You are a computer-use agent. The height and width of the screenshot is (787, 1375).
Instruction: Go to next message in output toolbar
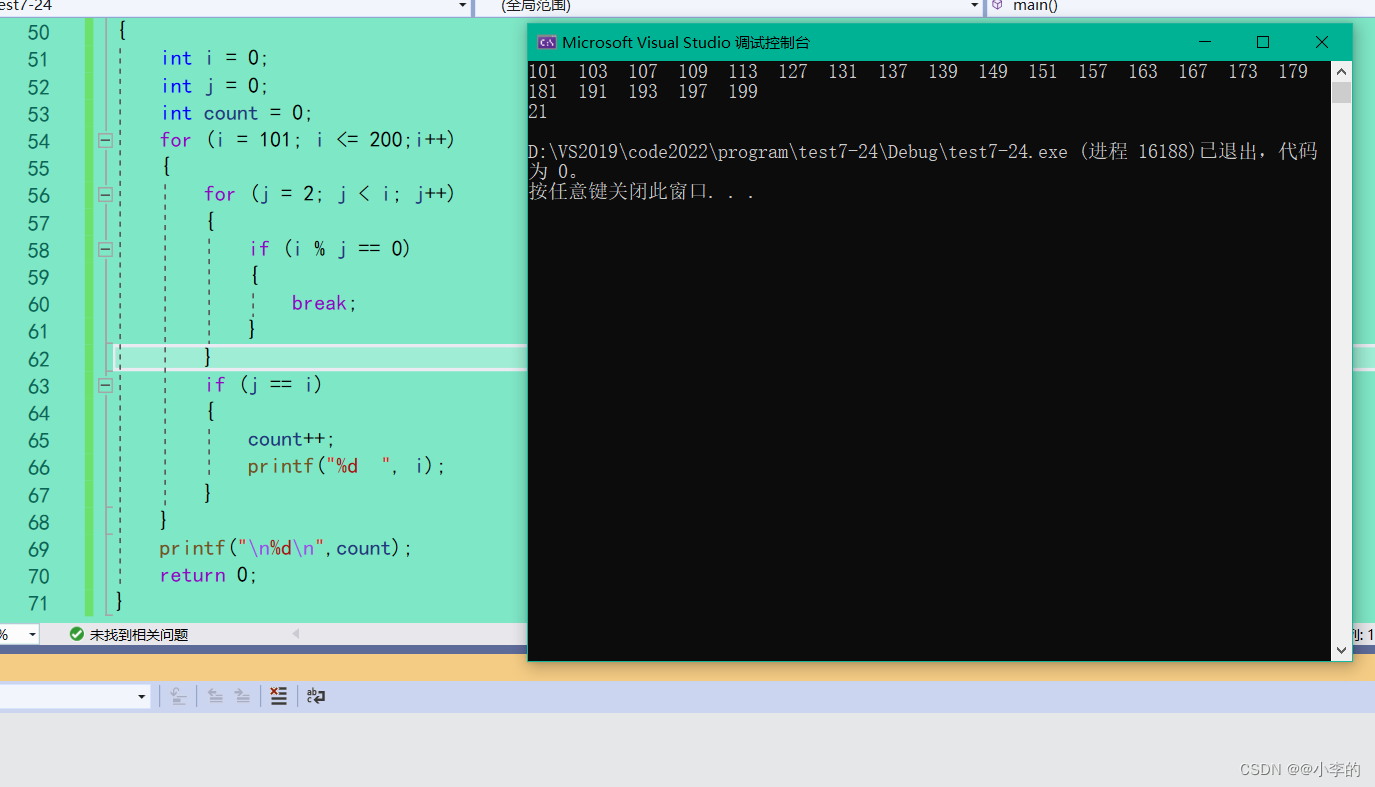243,696
